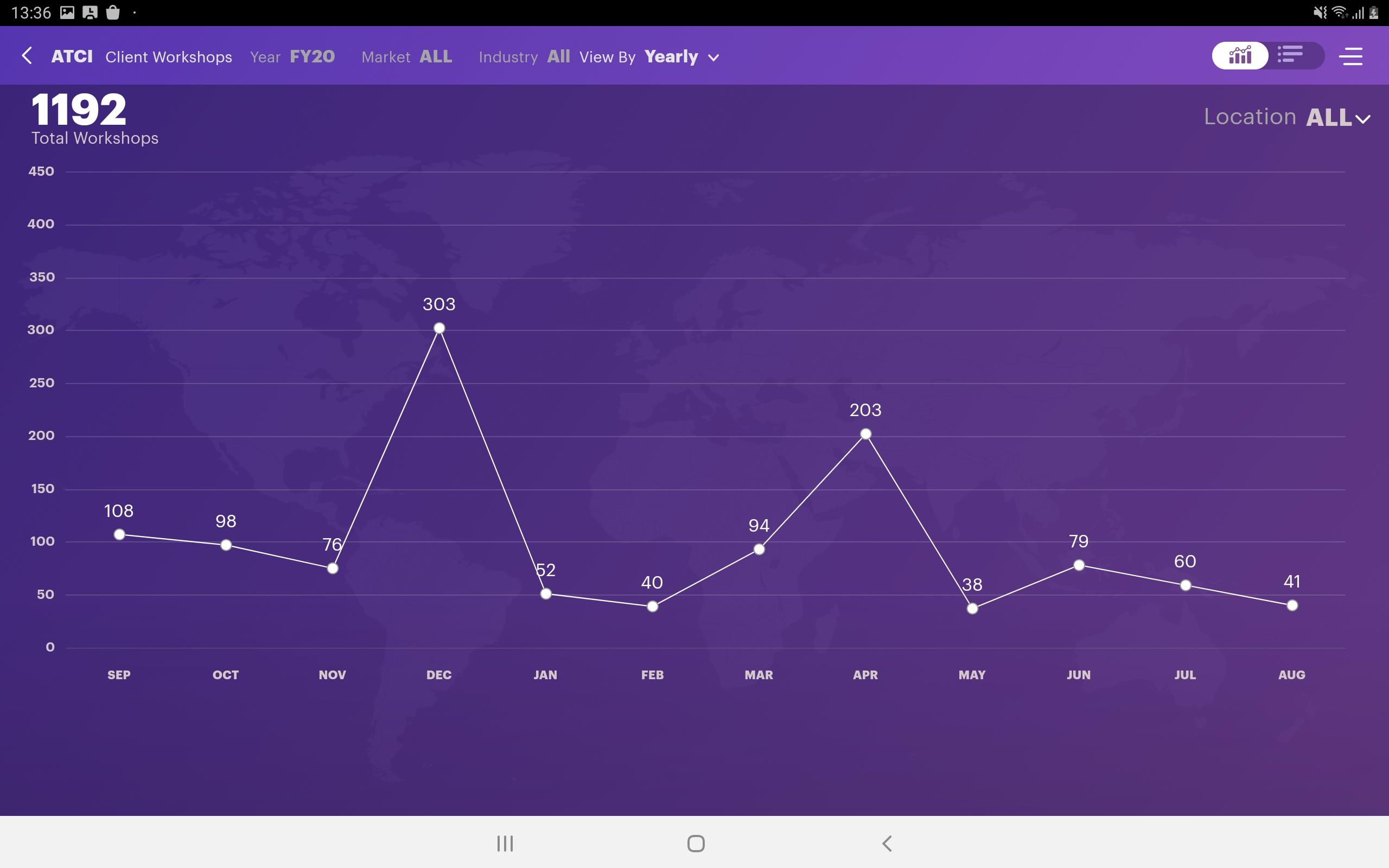Go back using the header arrow
Viewport: 1389px width, 868px height.
click(x=27, y=56)
